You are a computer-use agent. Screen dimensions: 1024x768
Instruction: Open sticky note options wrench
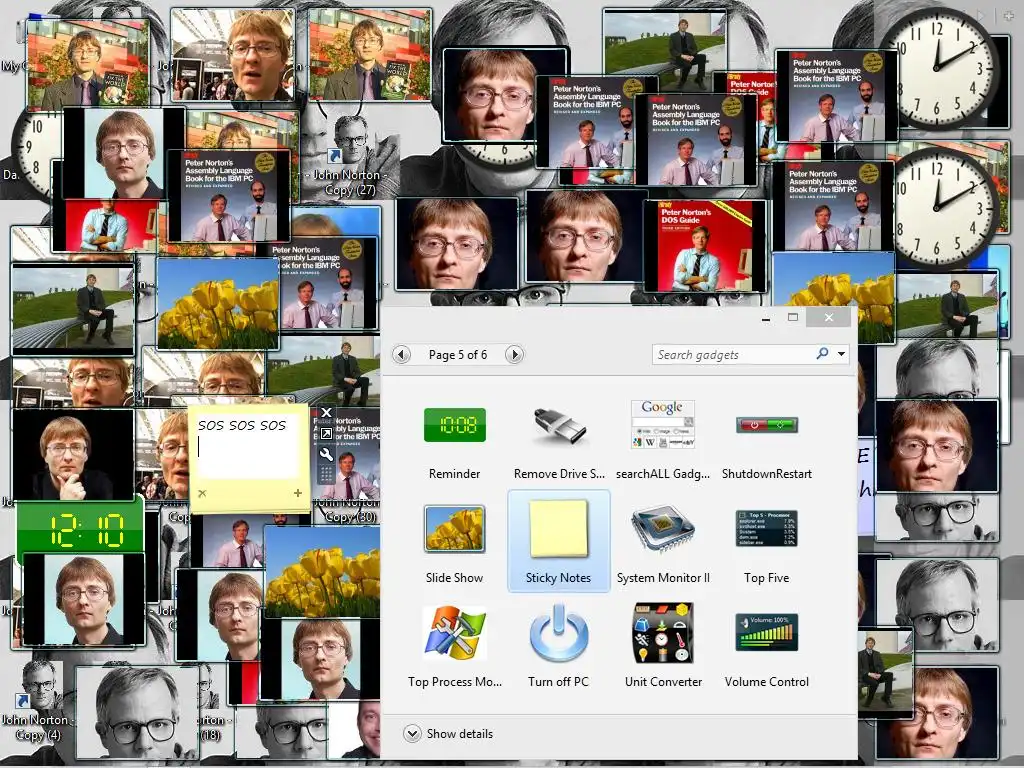326,453
